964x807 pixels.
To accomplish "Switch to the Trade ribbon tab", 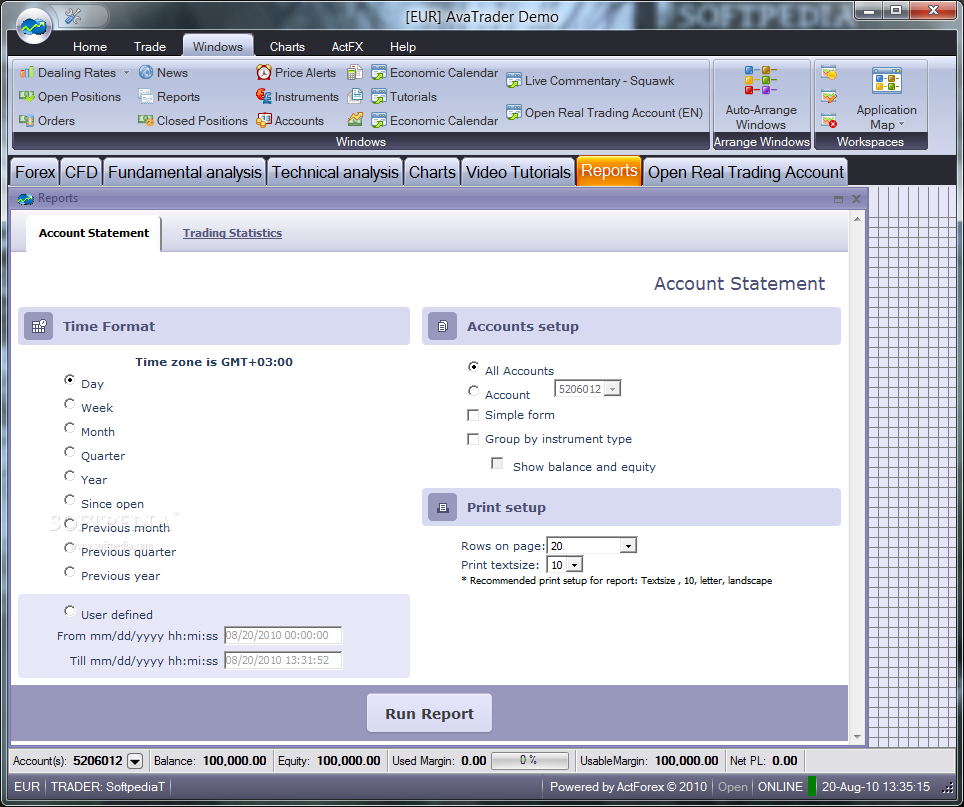I will click(x=150, y=47).
